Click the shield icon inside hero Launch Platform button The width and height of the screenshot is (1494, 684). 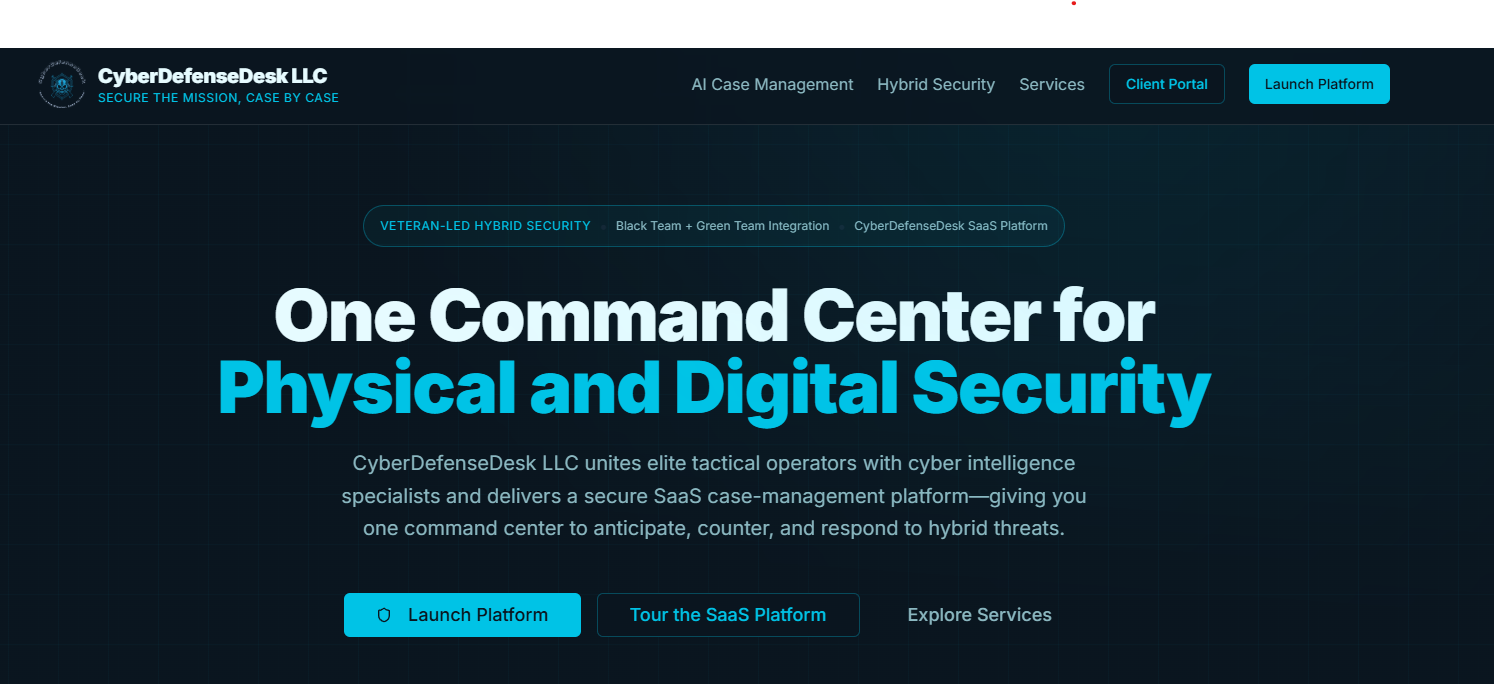(x=384, y=615)
